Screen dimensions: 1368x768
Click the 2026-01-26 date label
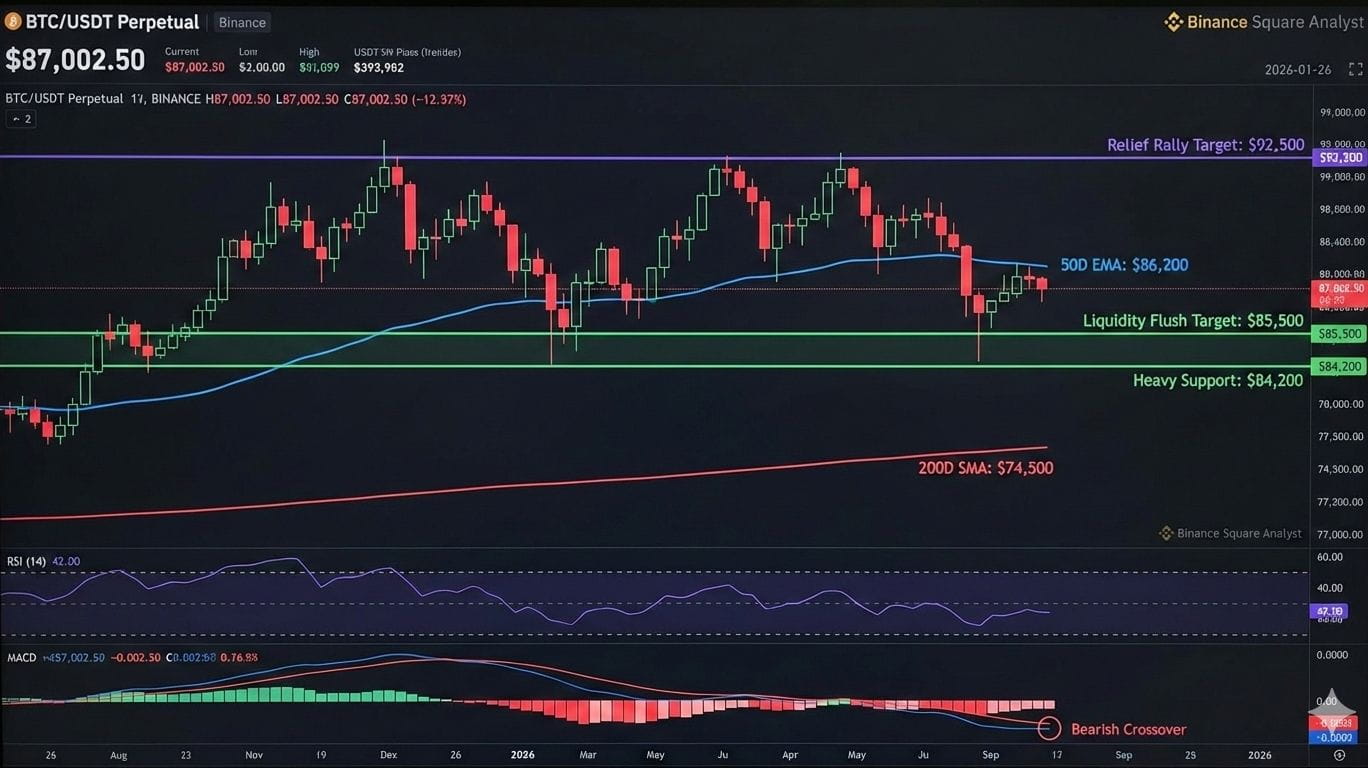(1299, 70)
